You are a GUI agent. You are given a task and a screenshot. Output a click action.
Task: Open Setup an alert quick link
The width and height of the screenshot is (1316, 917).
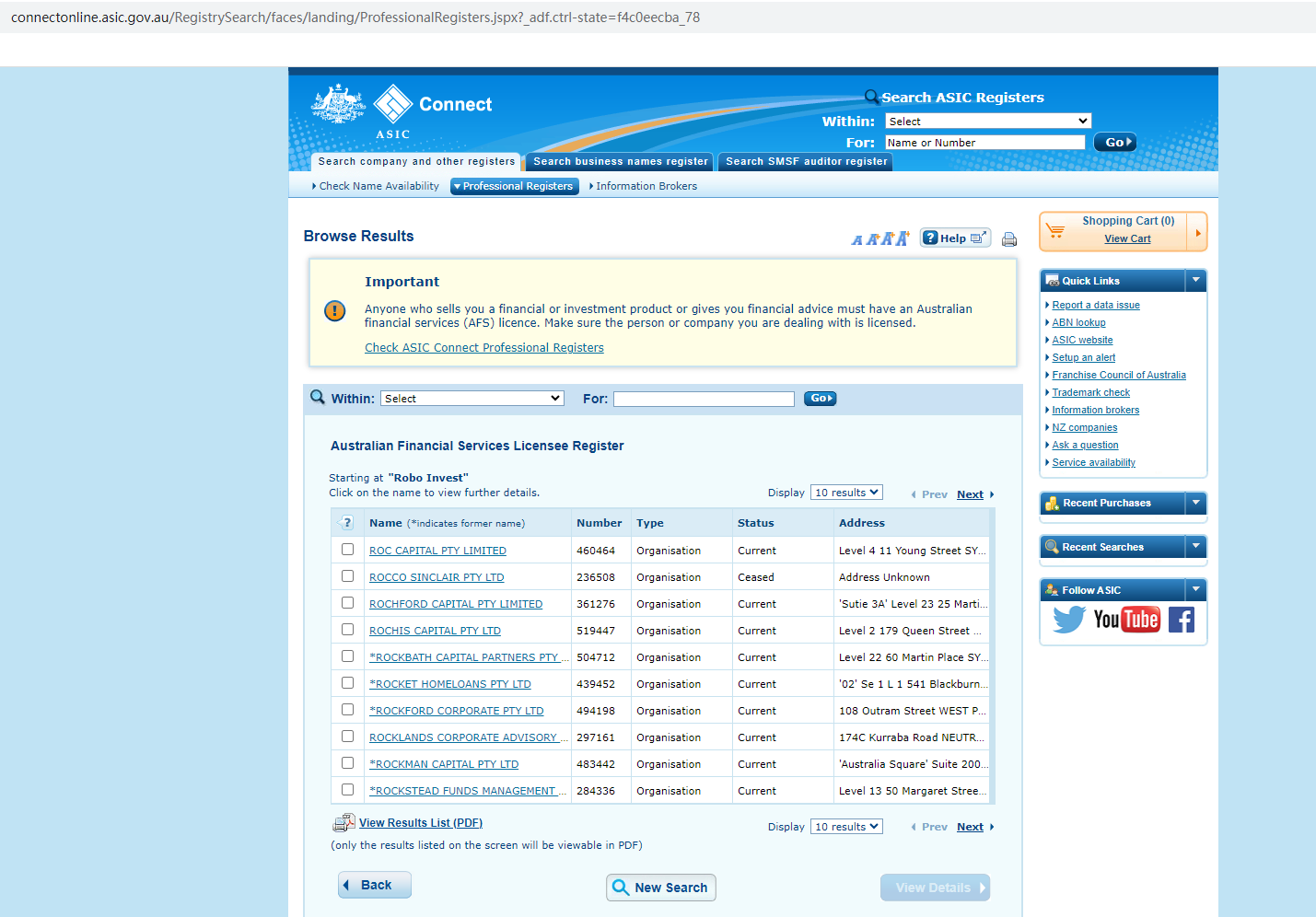[x=1084, y=358]
